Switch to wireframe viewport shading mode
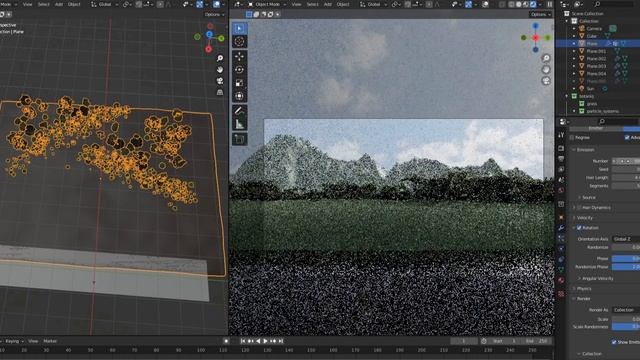This screenshot has width=640, height=360. point(511,4)
